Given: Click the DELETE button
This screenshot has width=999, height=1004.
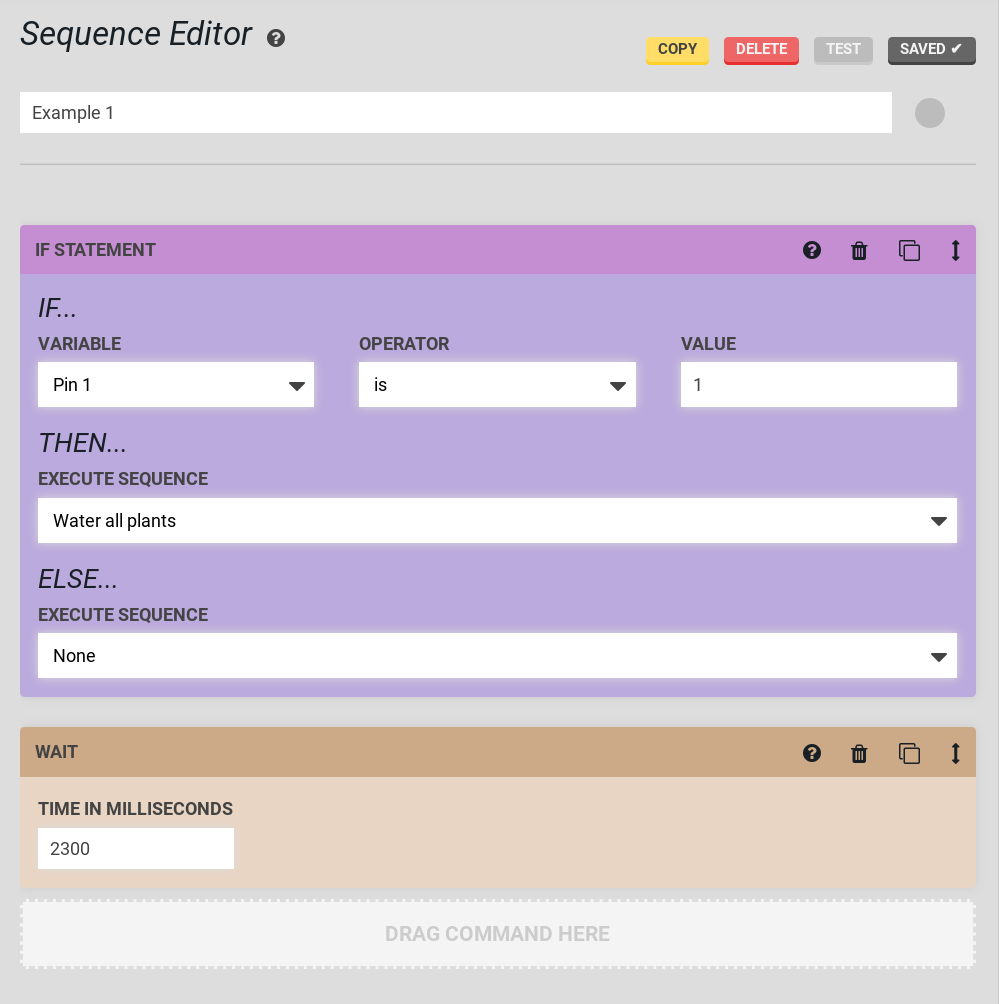Looking at the screenshot, I should click(x=761, y=49).
